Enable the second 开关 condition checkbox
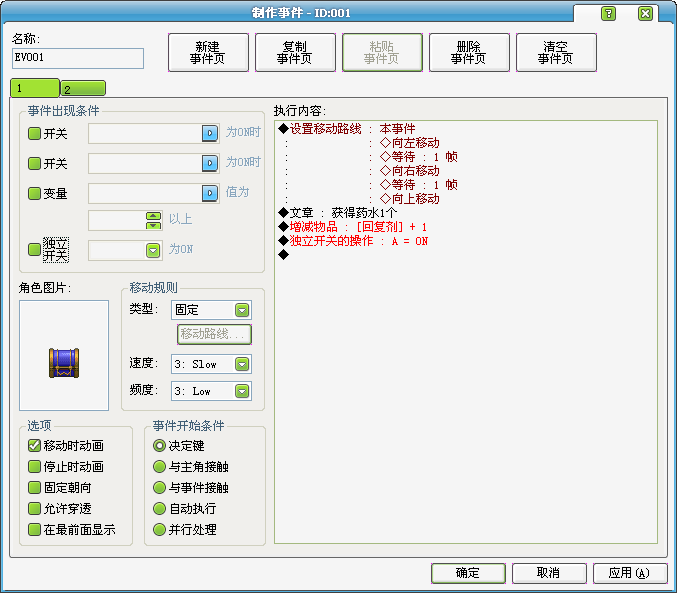Image resolution: width=677 pixels, height=593 pixels. click(x=34, y=163)
